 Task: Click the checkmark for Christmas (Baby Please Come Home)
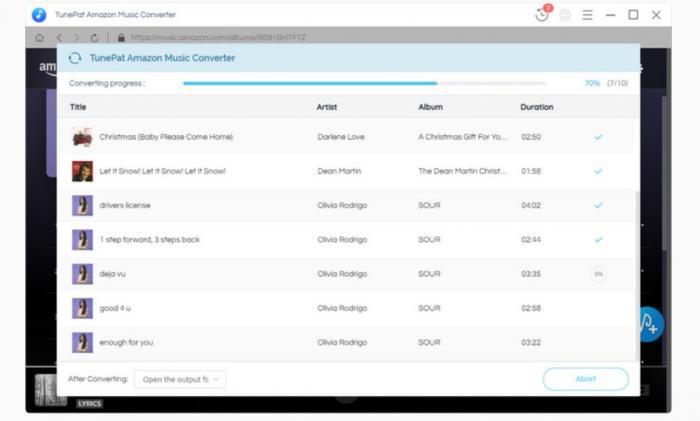click(598, 137)
